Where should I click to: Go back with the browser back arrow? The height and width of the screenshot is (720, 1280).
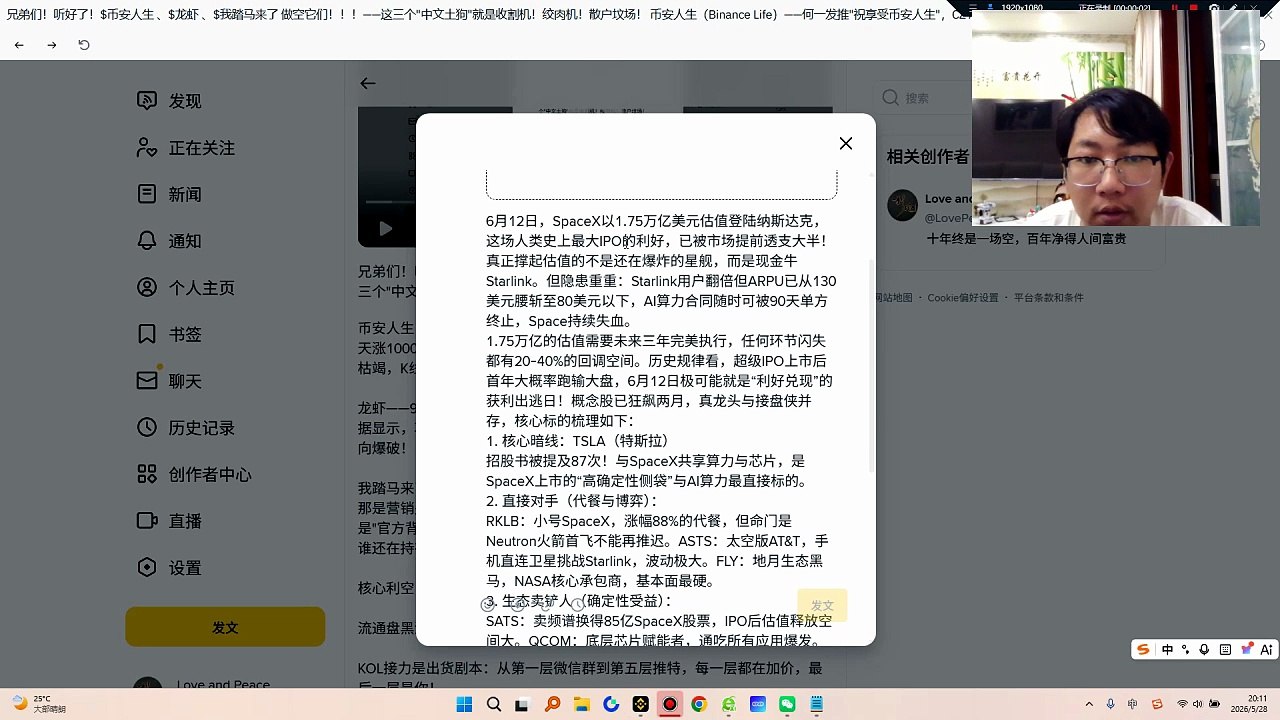click(x=19, y=45)
